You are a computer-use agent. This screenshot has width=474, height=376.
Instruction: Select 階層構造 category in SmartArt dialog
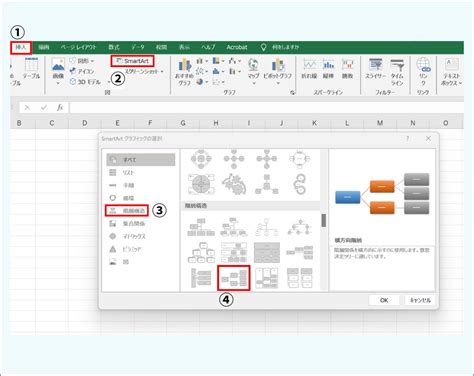pyautogui.click(x=127, y=211)
